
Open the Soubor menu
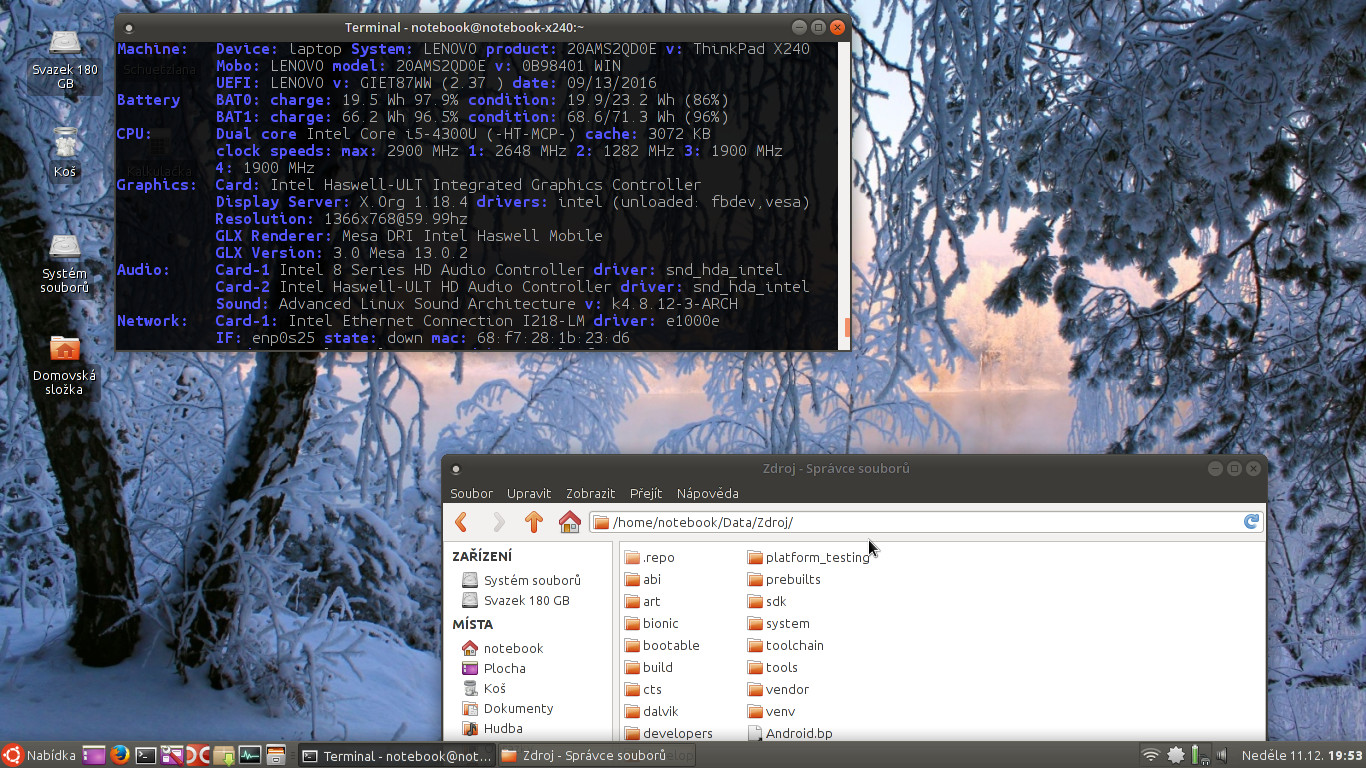pyautogui.click(x=471, y=493)
